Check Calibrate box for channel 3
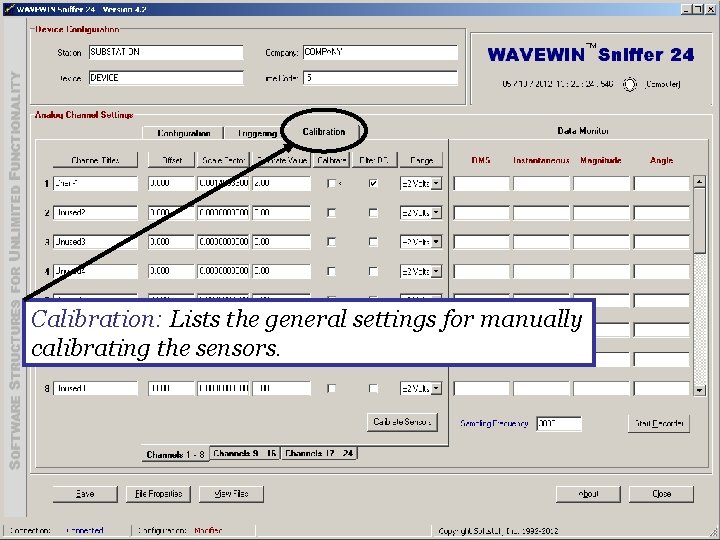The height and width of the screenshot is (540, 720). [x=331, y=242]
